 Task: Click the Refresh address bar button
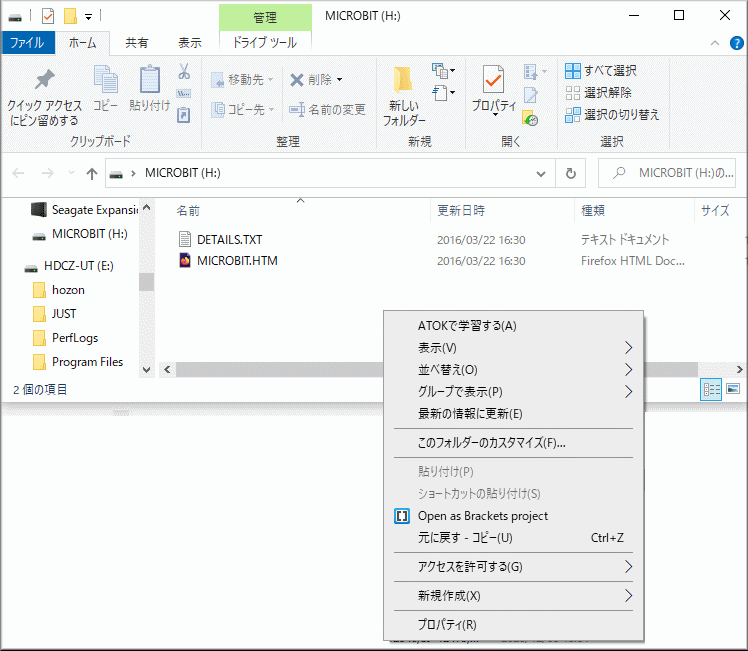[x=571, y=173]
